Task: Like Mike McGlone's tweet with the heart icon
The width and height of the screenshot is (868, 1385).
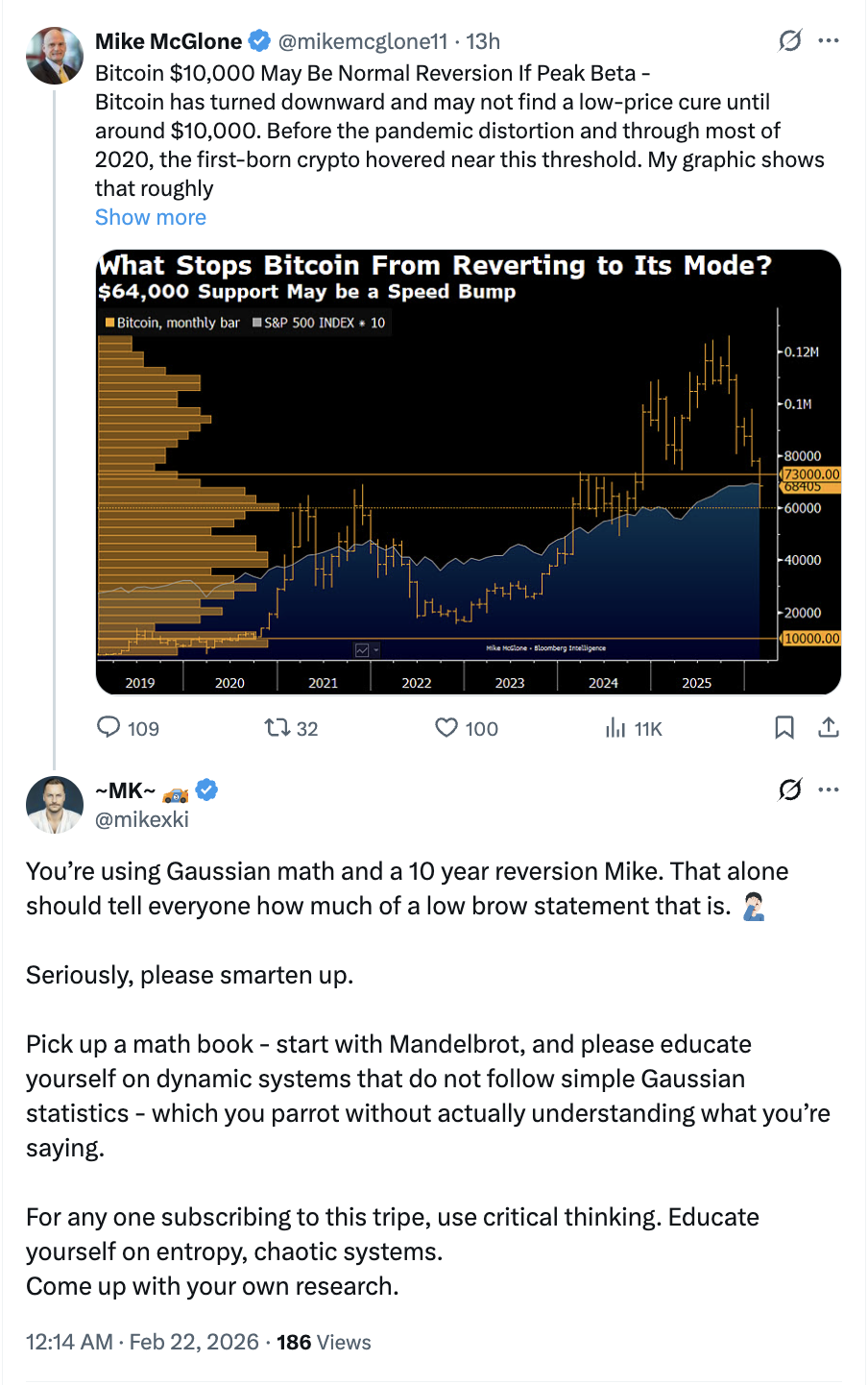Action: tap(446, 727)
